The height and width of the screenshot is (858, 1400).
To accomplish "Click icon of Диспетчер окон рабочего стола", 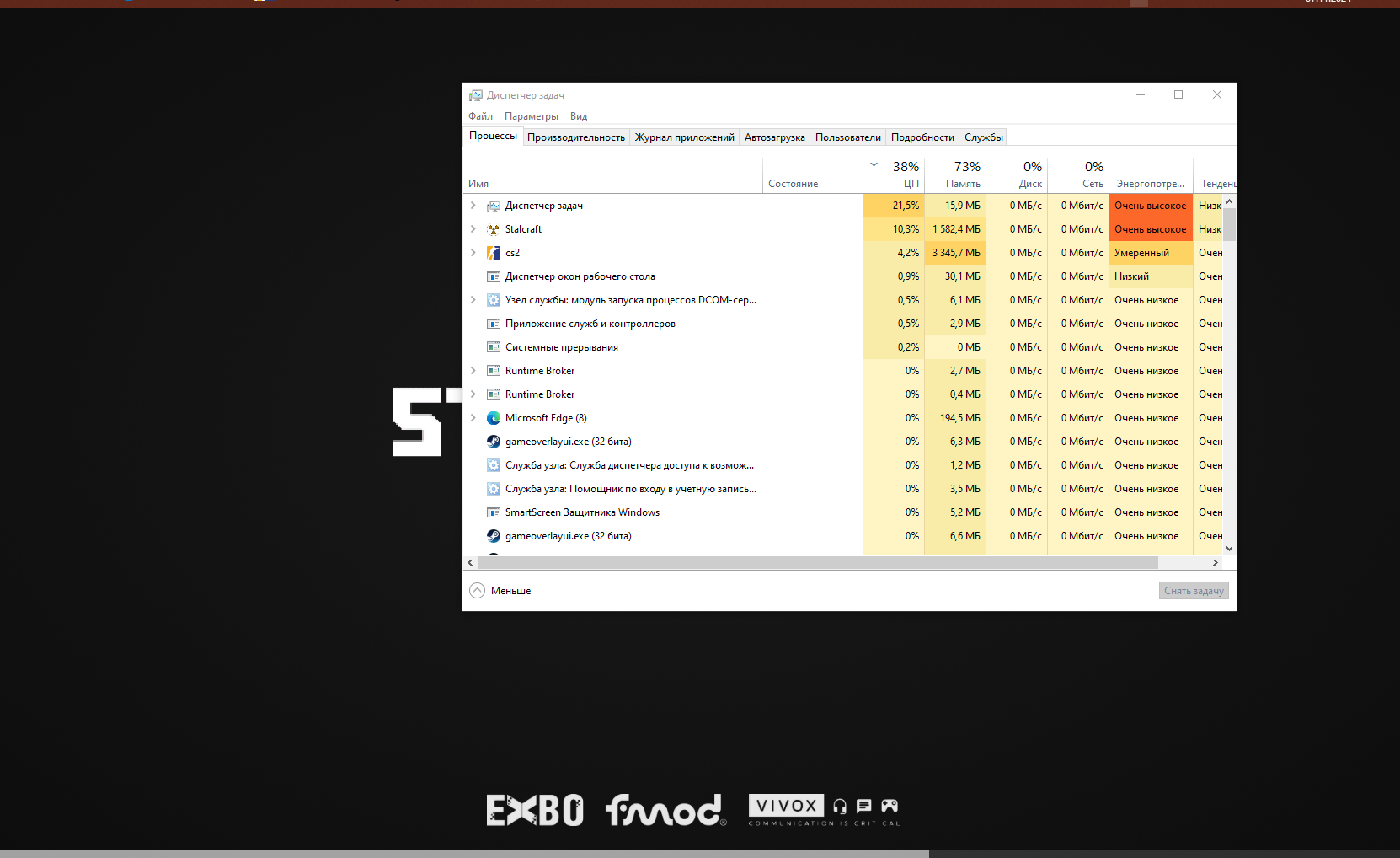I will coord(494,276).
